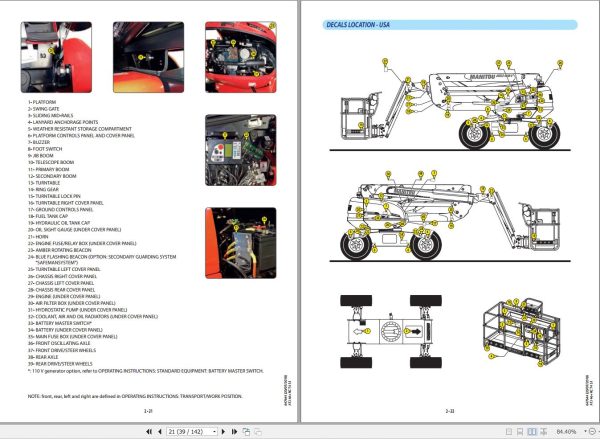Image resolution: width=600 pixels, height=439 pixels.
Task: Click page number 2-21 footer
Action: click(x=148, y=411)
